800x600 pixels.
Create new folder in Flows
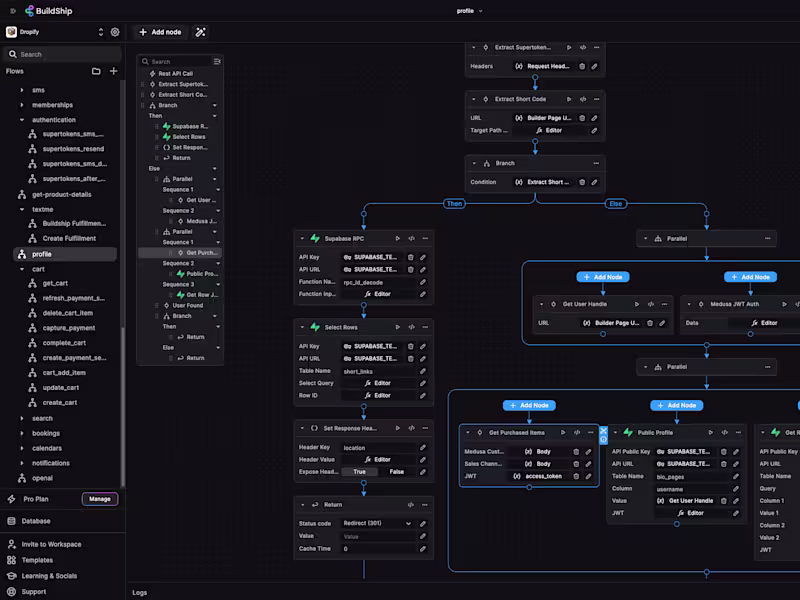pos(96,71)
